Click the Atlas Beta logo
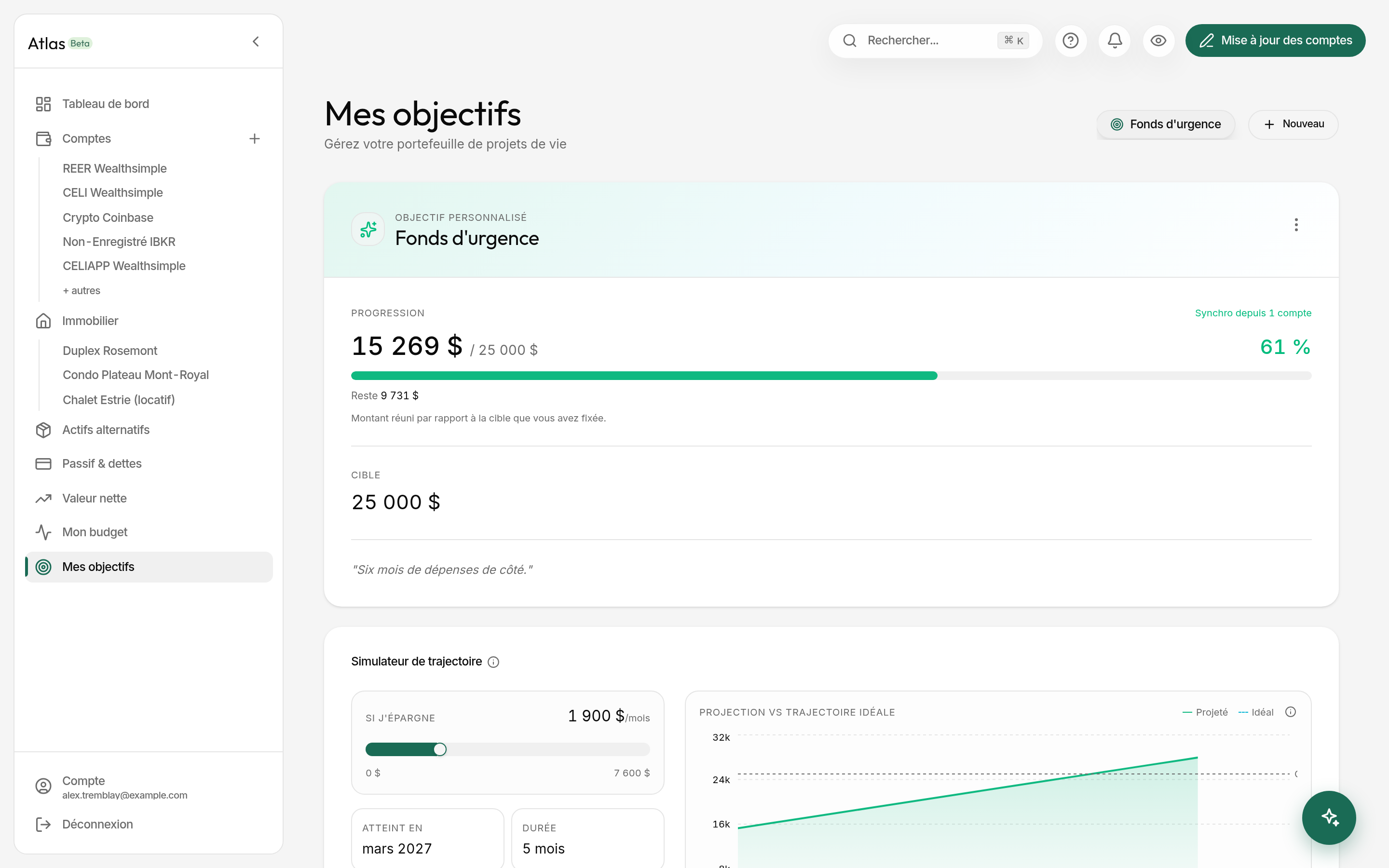This screenshot has width=1389, height=868. [x=60, y=43]
